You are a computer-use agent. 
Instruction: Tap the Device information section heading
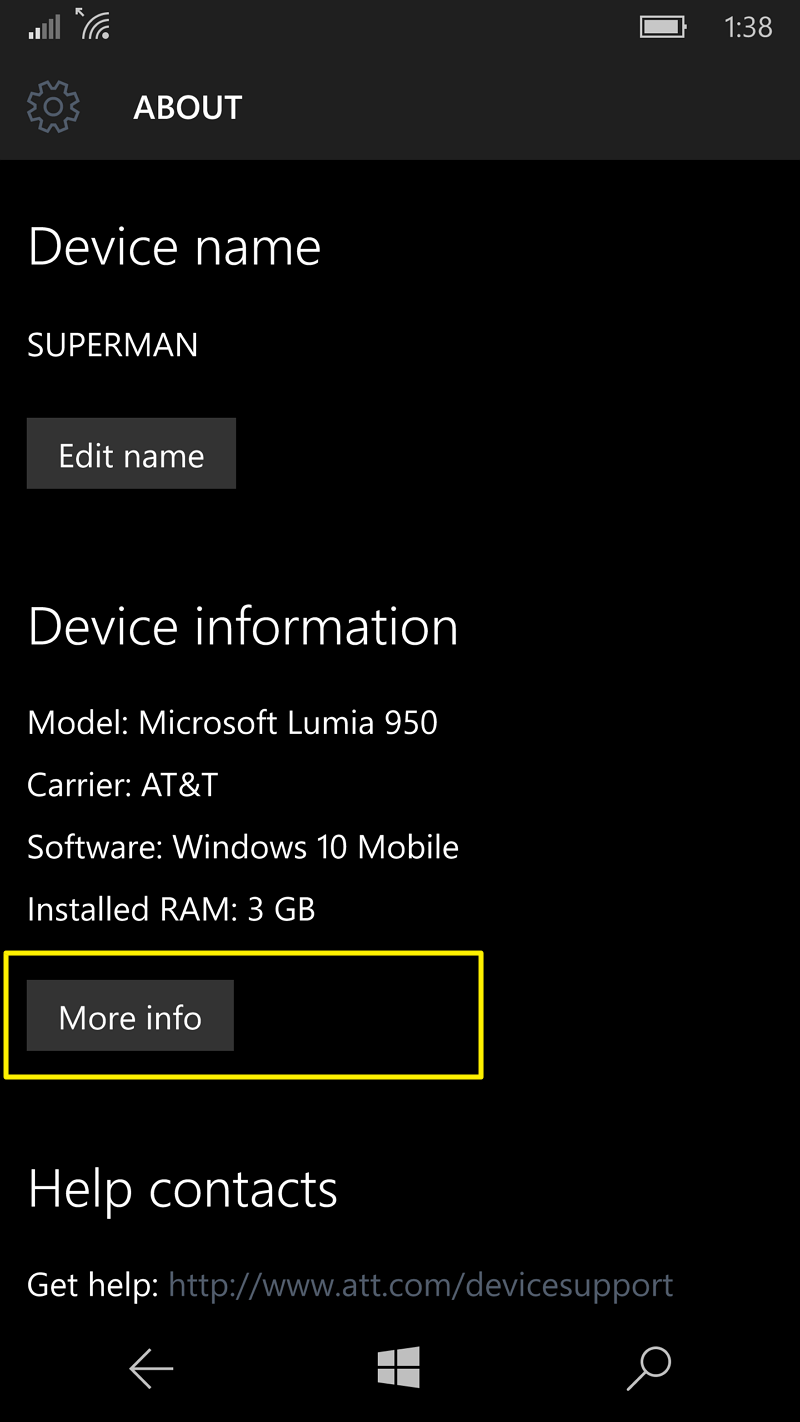[x=243, y=626]
